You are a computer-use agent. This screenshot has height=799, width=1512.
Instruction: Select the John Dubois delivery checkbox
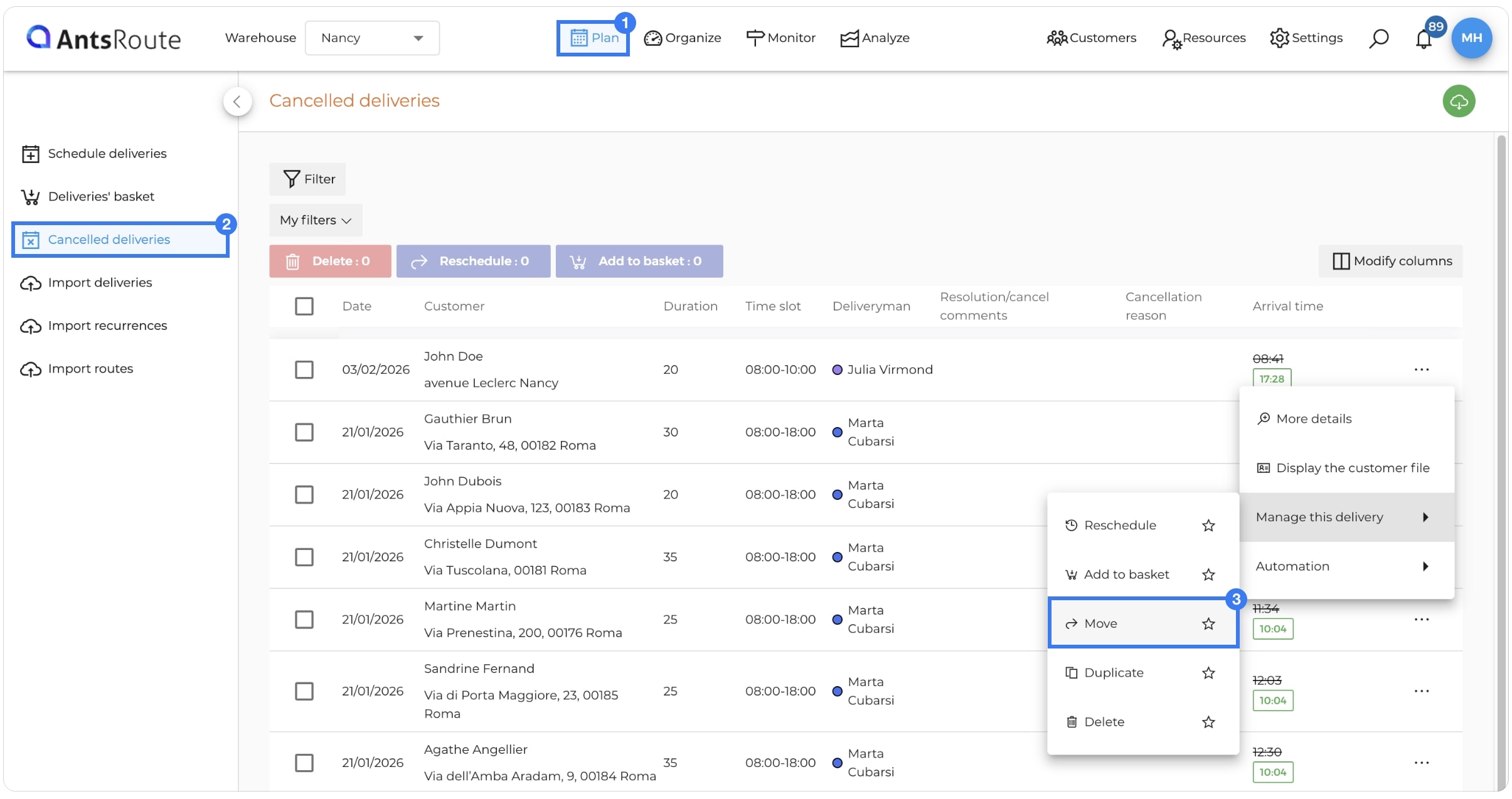tap(304, 495)
